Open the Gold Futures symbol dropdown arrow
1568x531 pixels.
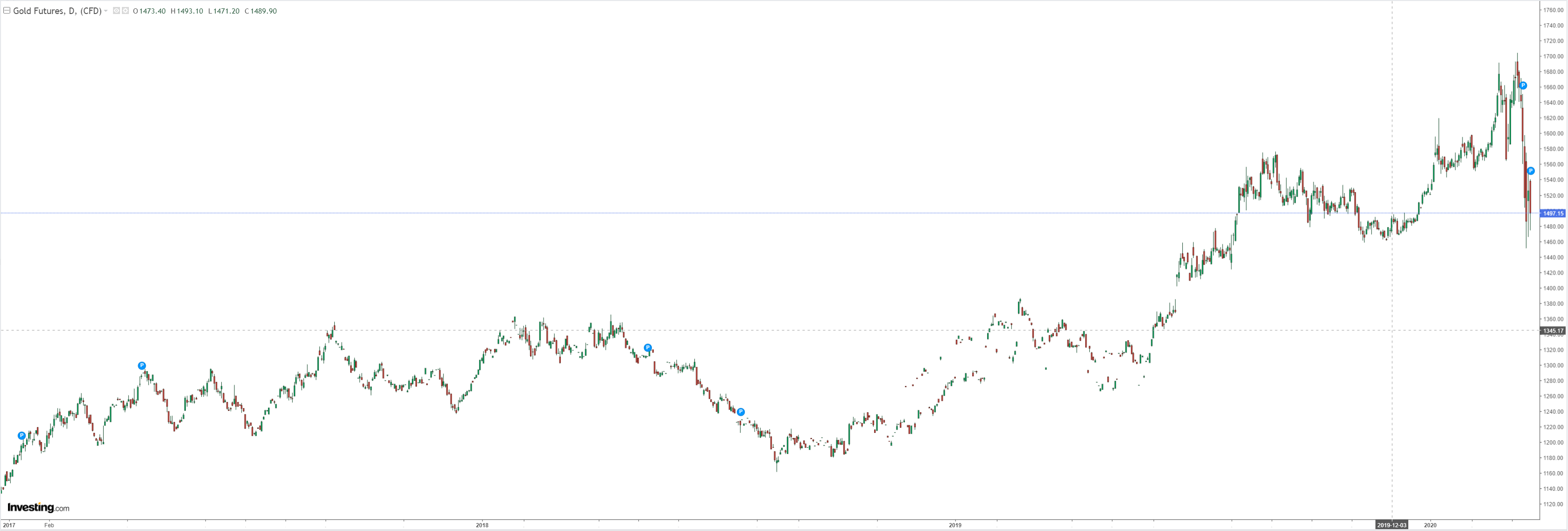point(106,11)
